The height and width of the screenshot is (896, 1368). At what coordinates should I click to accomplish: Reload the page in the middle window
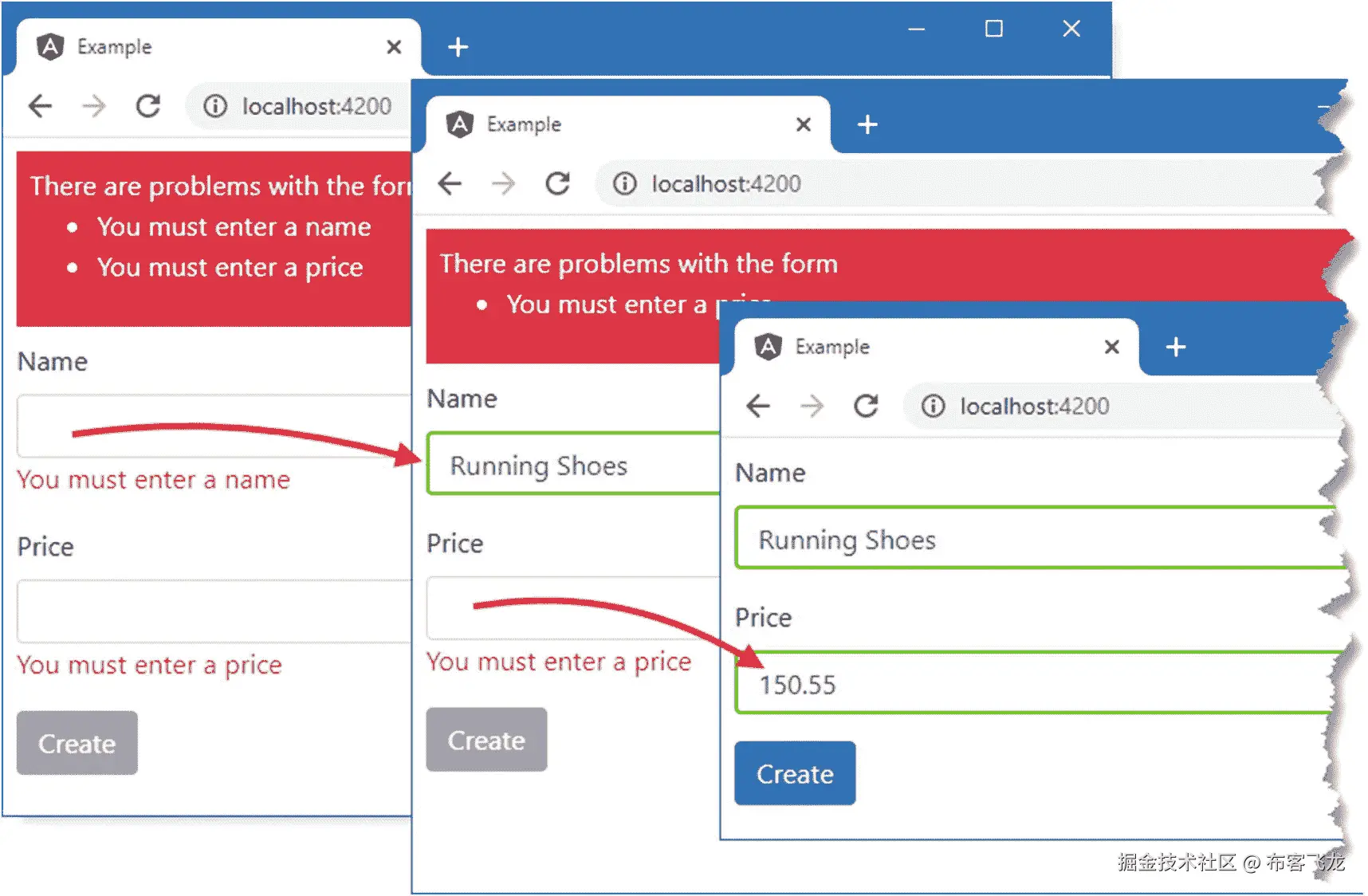coord(558,184)
